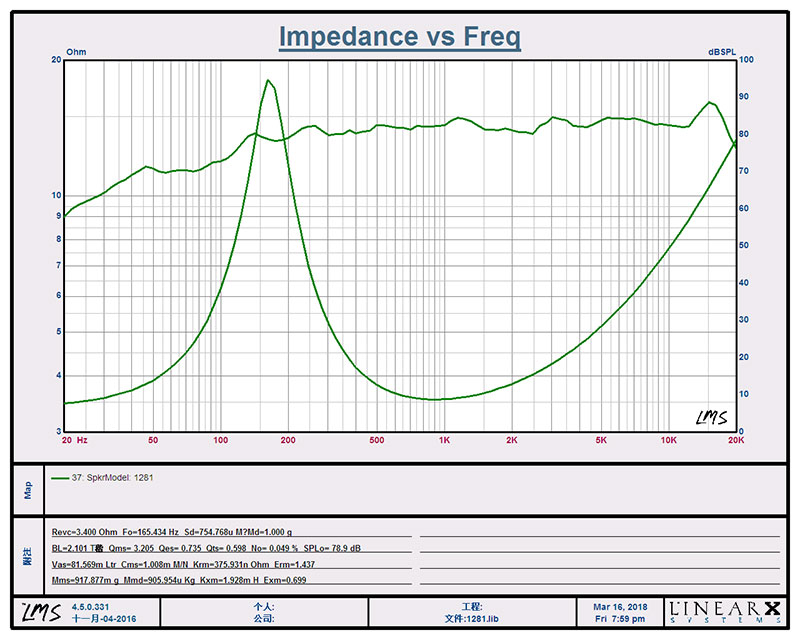Click the Map panel label
Image resolution: width=800 pixels, height=640 pixels.
coord(28,488)
